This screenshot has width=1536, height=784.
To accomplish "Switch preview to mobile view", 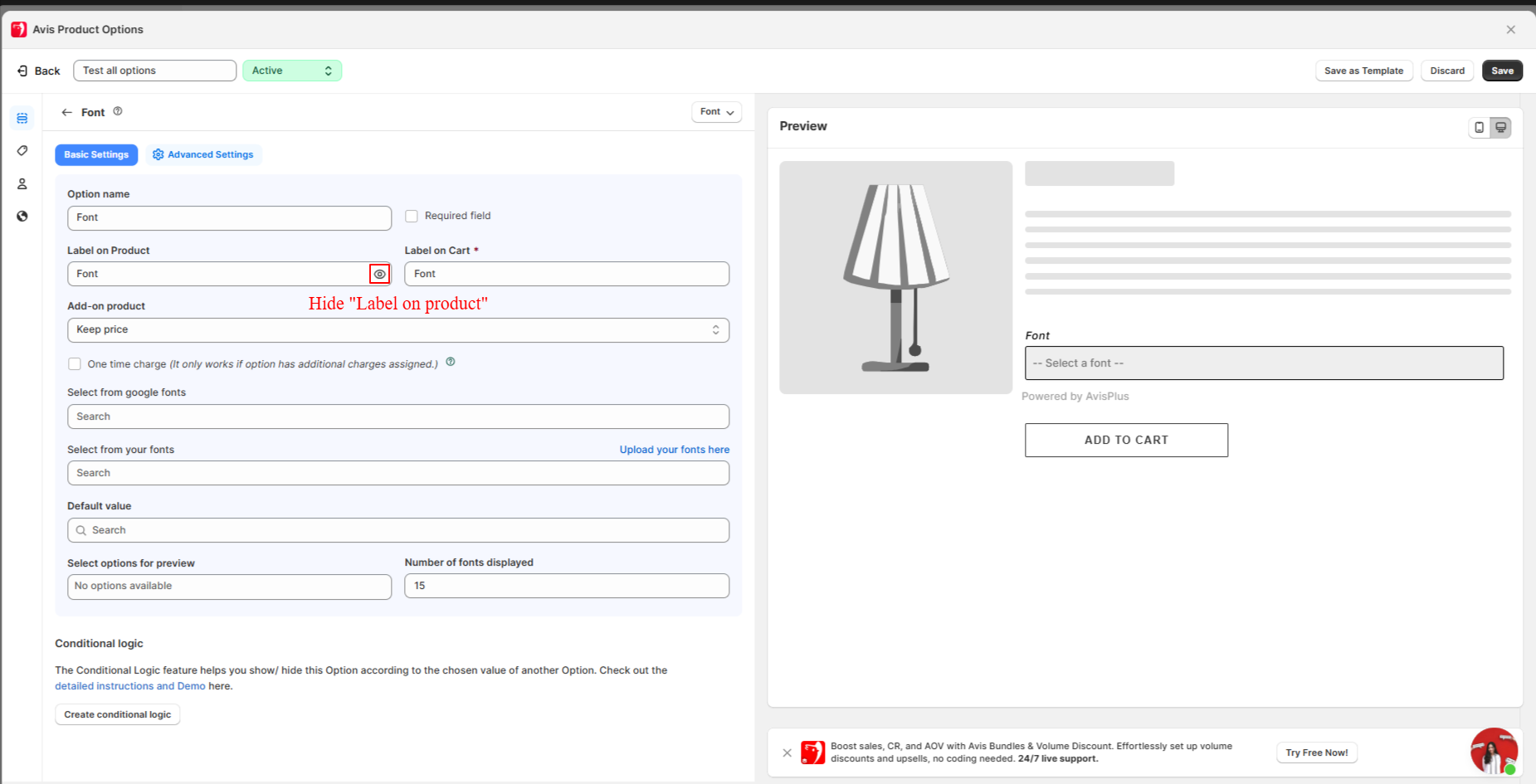I will coord(1479,128).
